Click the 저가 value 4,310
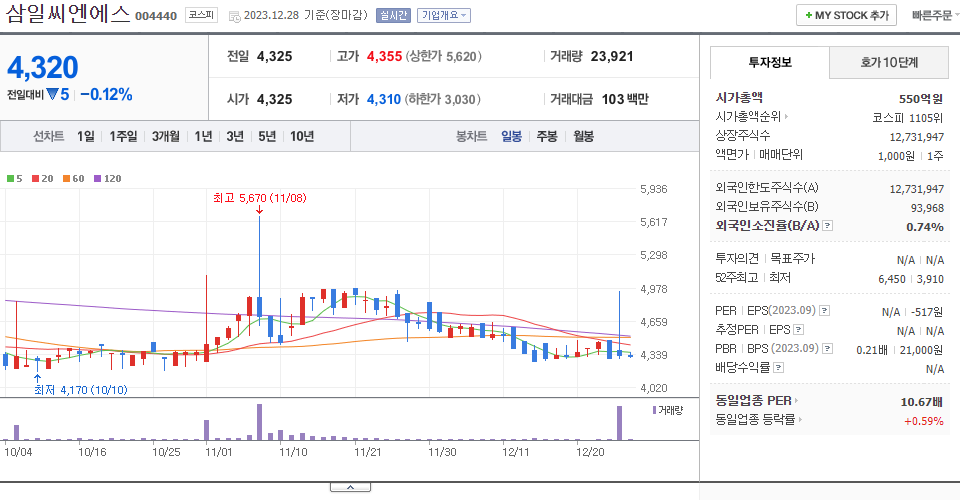This screenshot has height=500, width=960. click(x=384, y=99)
